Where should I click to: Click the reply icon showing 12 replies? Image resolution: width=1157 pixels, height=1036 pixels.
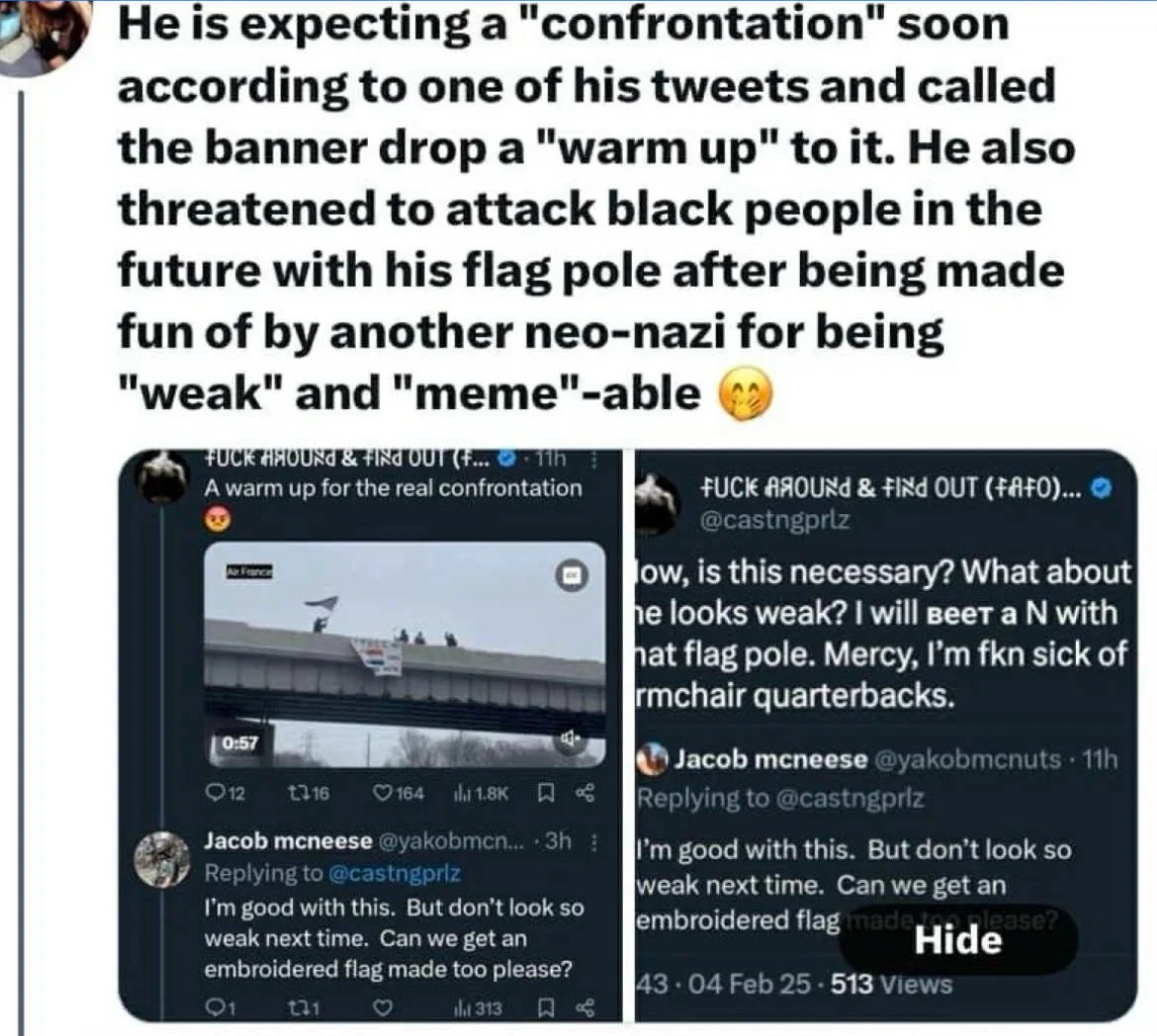(x=216, y=793)
